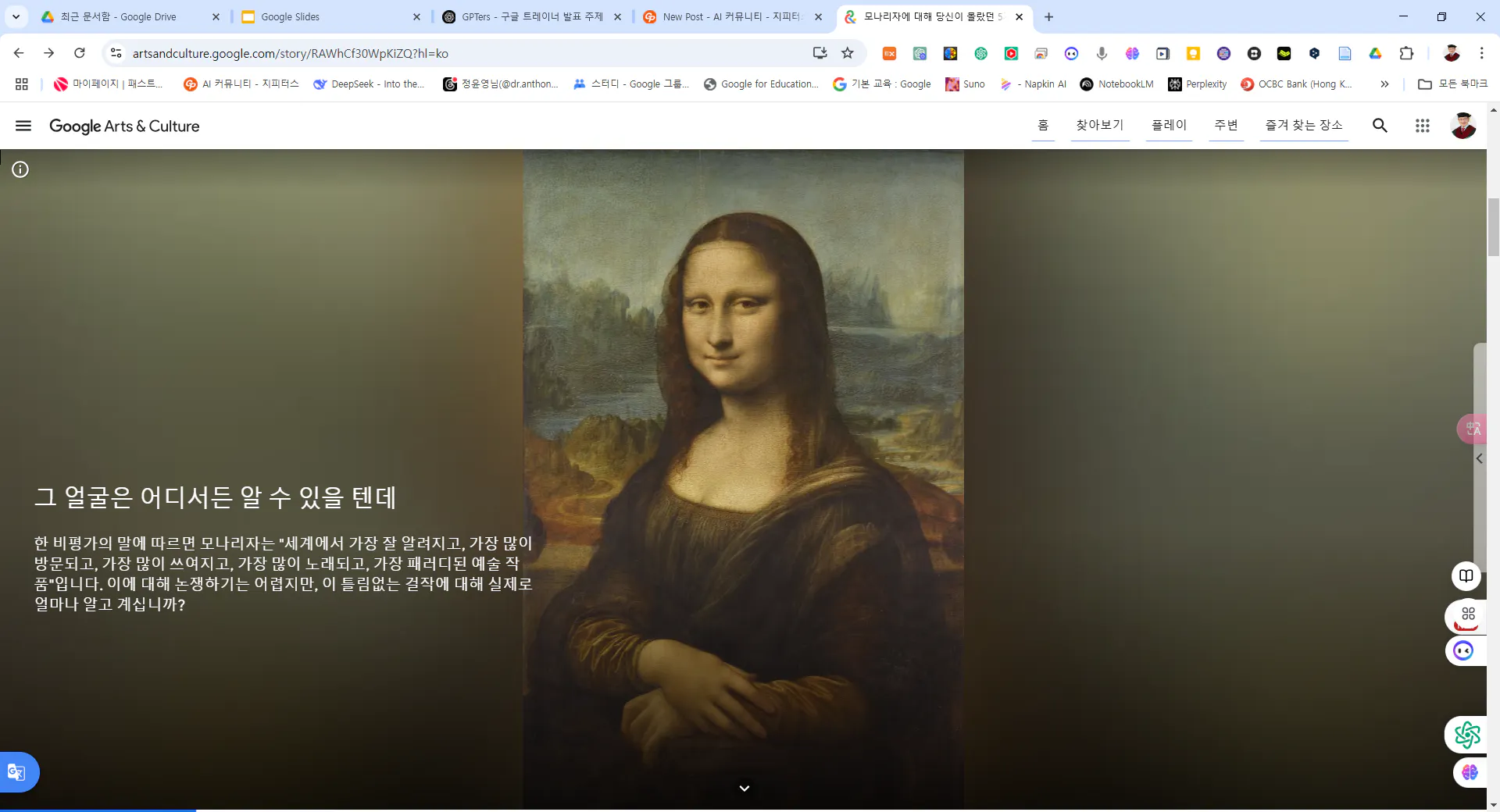Open the Perplexity bookmark
Image resolution: width=1500 pixels, height=812 pixels.
[x=1198, y=84]
